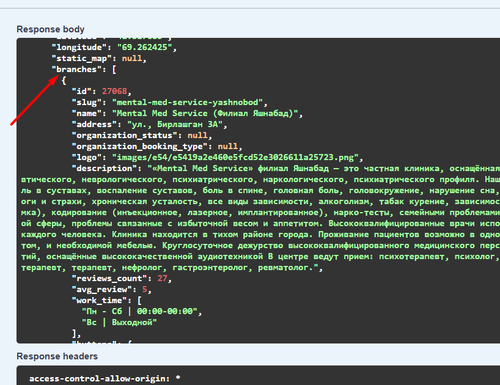Click the access-control-allow-origin header line
500x385 pixels.
pos(105,379)
